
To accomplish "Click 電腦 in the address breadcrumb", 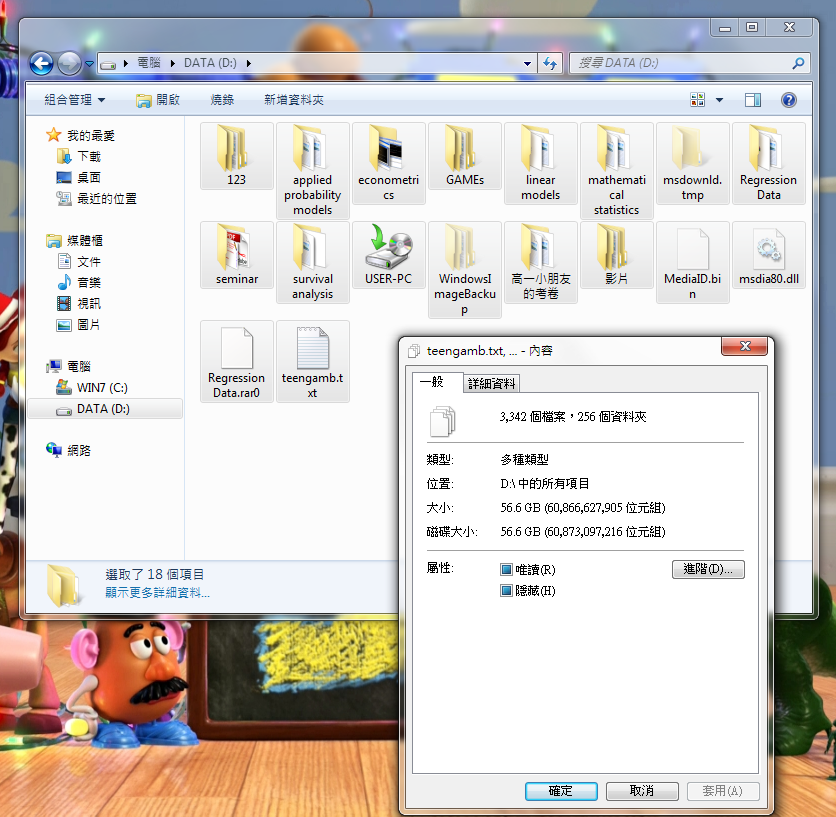I will point(149,63).
